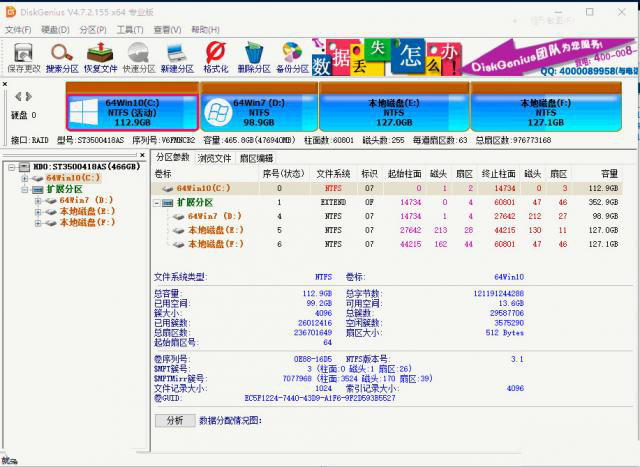Select 本地磁盘(E:) in the left tree

[88, 211]
